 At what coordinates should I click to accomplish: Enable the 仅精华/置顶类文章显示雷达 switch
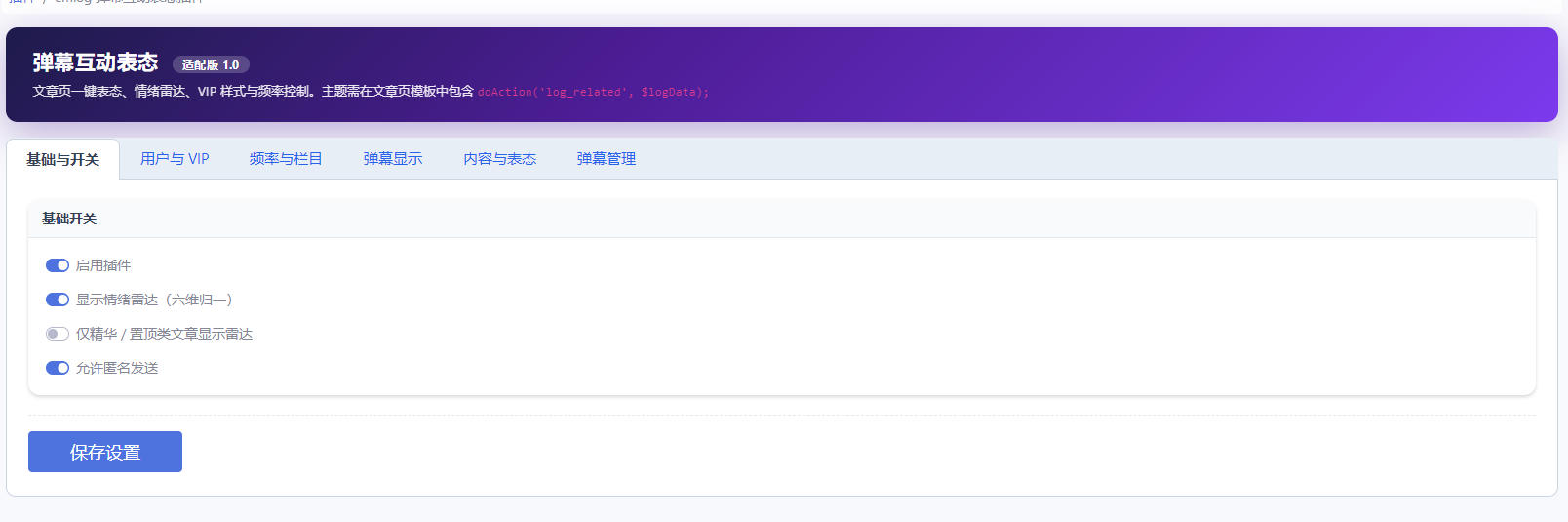pos(58,334)
